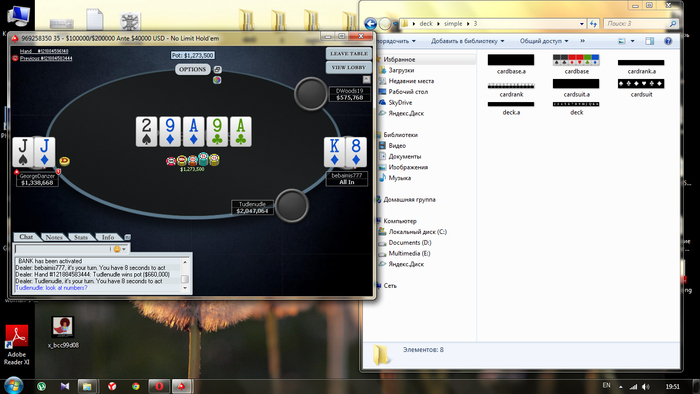Click the chat log scrollbar up arrow
The height and width of the screenshot is (394, 700).
pos(185,262)
